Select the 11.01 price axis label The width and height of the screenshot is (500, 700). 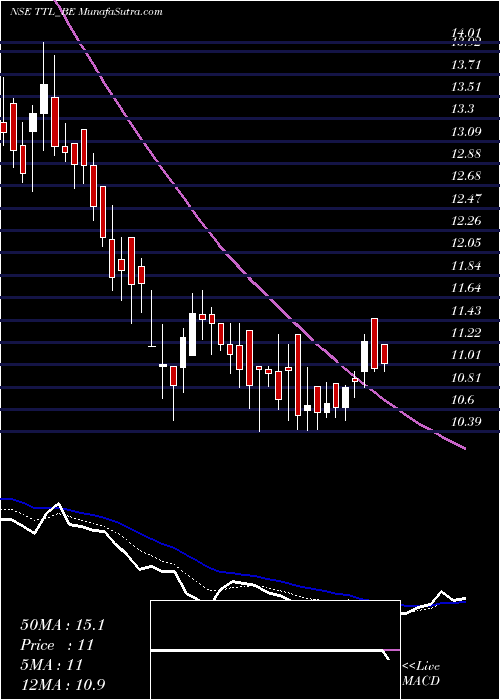(x=467, y=355)
